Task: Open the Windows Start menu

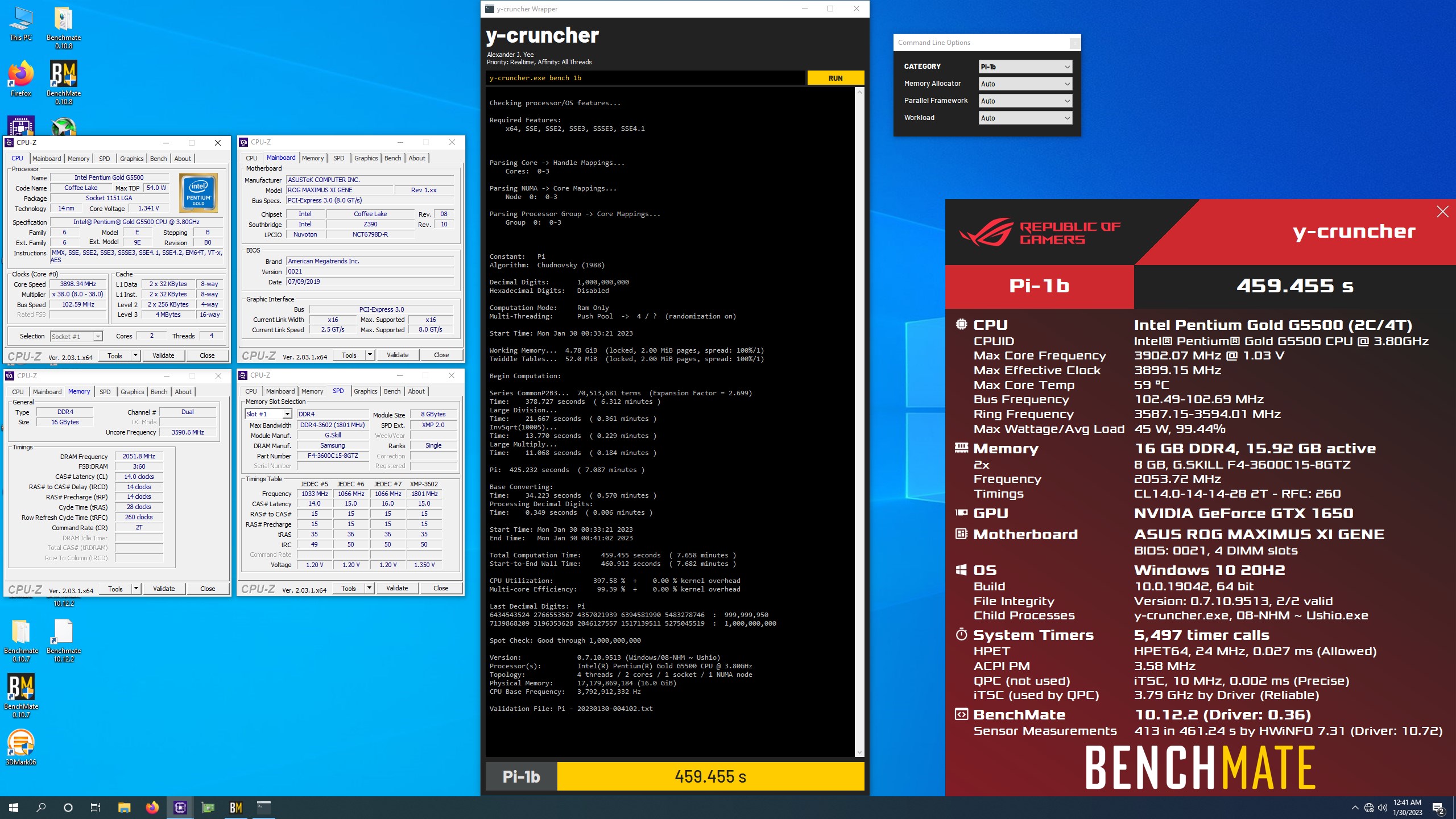Action: point(14,808)
